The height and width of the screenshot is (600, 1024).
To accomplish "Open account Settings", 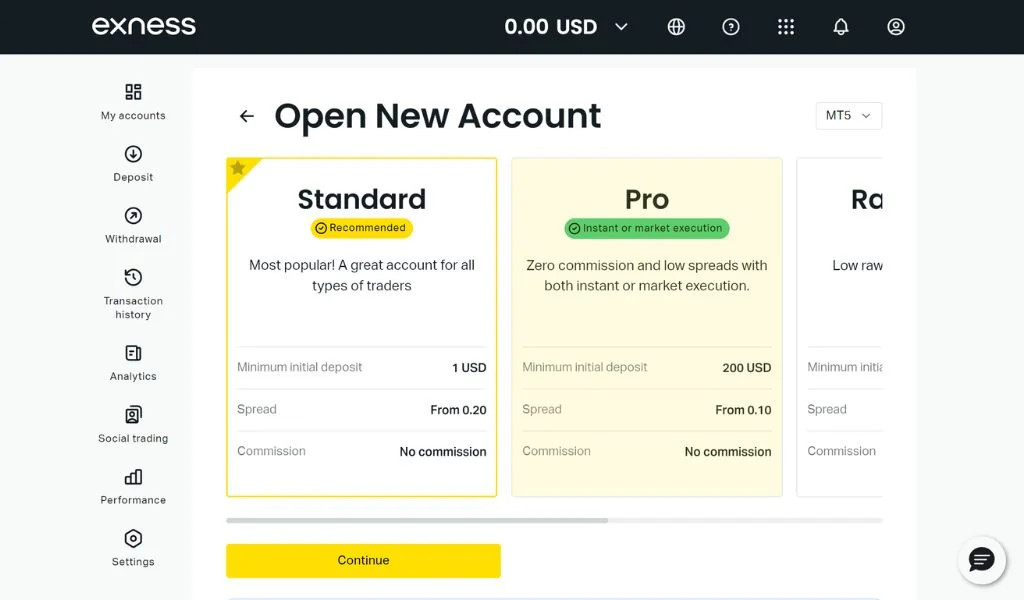I will [132, 547].
